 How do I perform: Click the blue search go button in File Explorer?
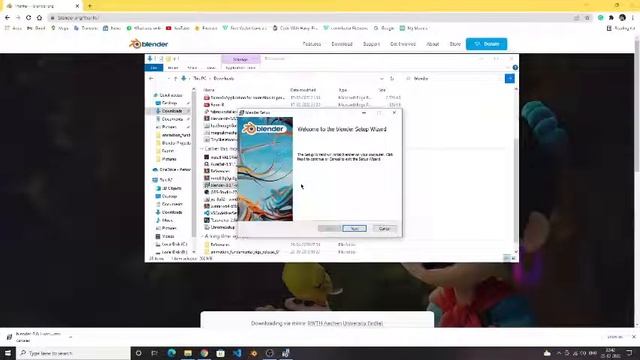(x=509, y=78)
